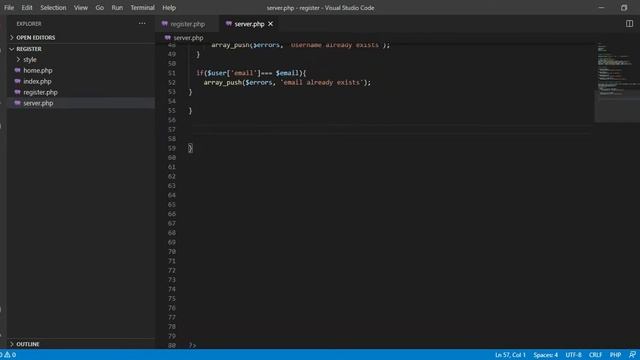Open the errors and warnings status indicator
The image size is (640, 360).
[x=8, y=355]
